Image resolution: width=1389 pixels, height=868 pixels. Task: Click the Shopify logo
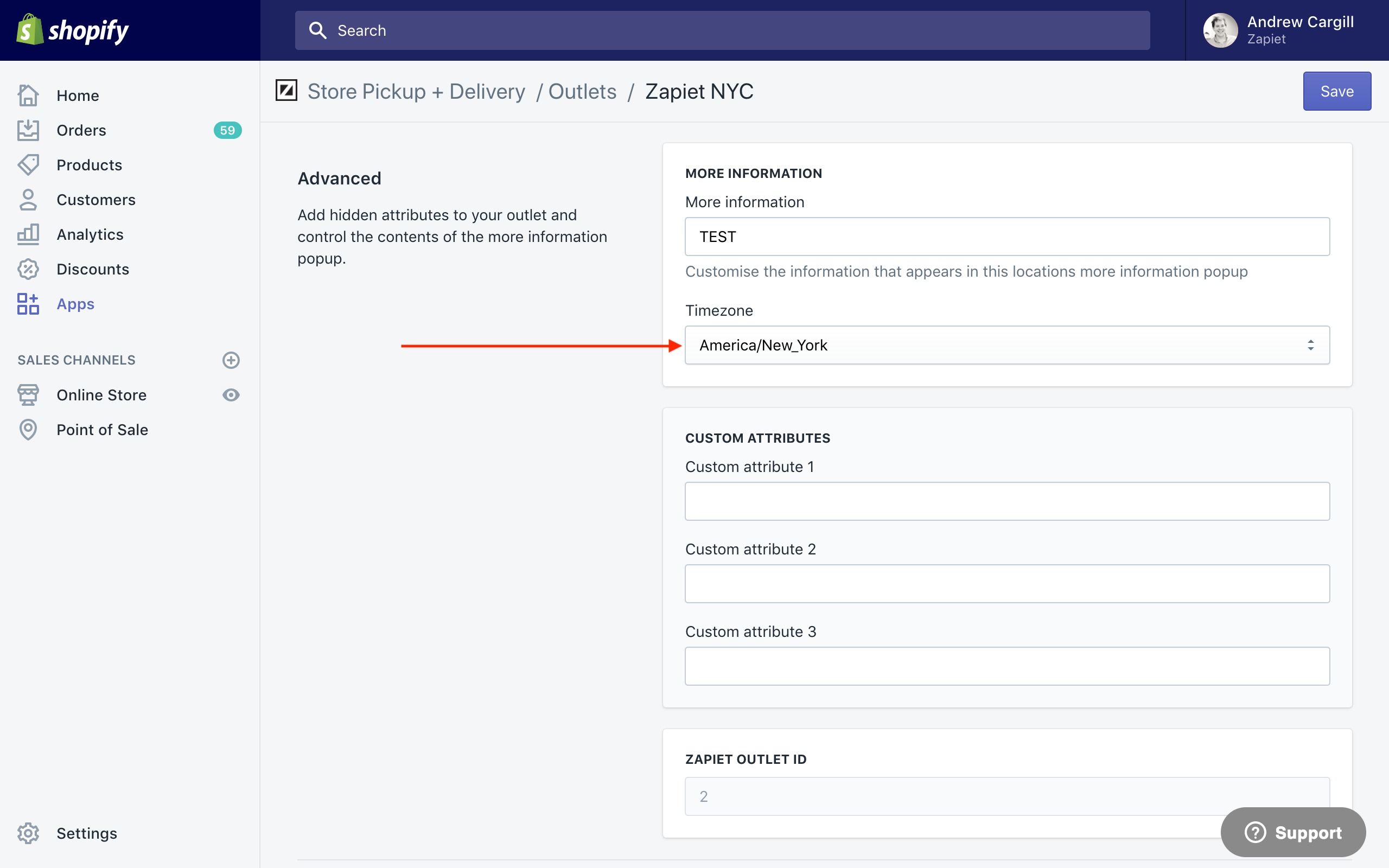coord(72,30)
